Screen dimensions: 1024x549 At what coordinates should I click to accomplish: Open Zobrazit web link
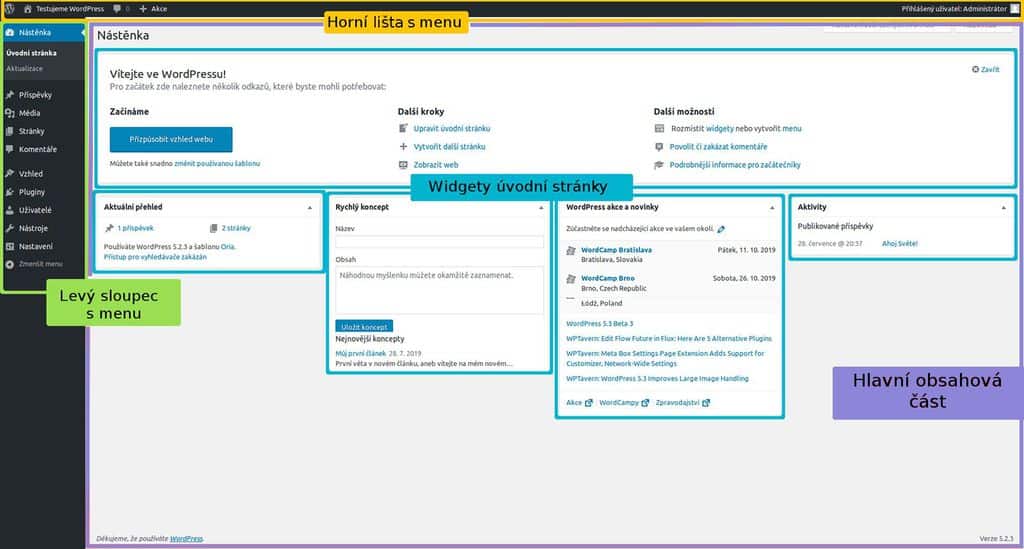pos(436,165)
